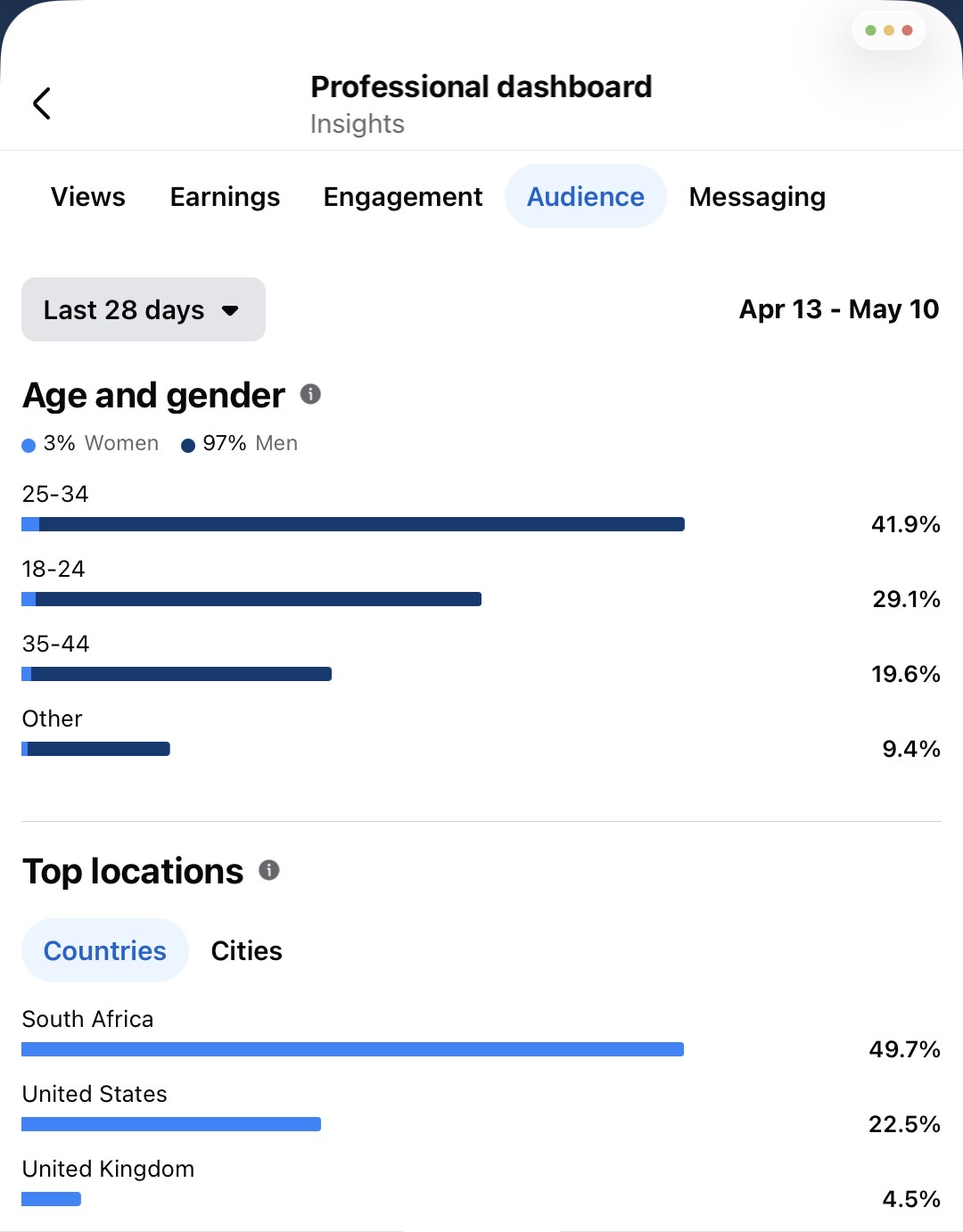The image size is (963, 1232).
Task: Click the South Africa location bar
Action: click(x=353, y=1049)
